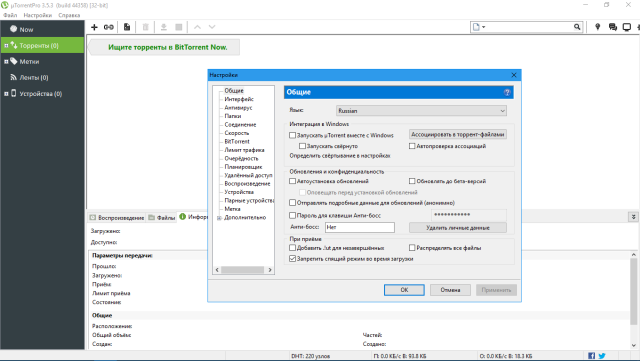The width and height of the screenshot is (640, 361).
Task: Enable Запускать uTorrent вместе с Windows checkbox
Action: 292,135
